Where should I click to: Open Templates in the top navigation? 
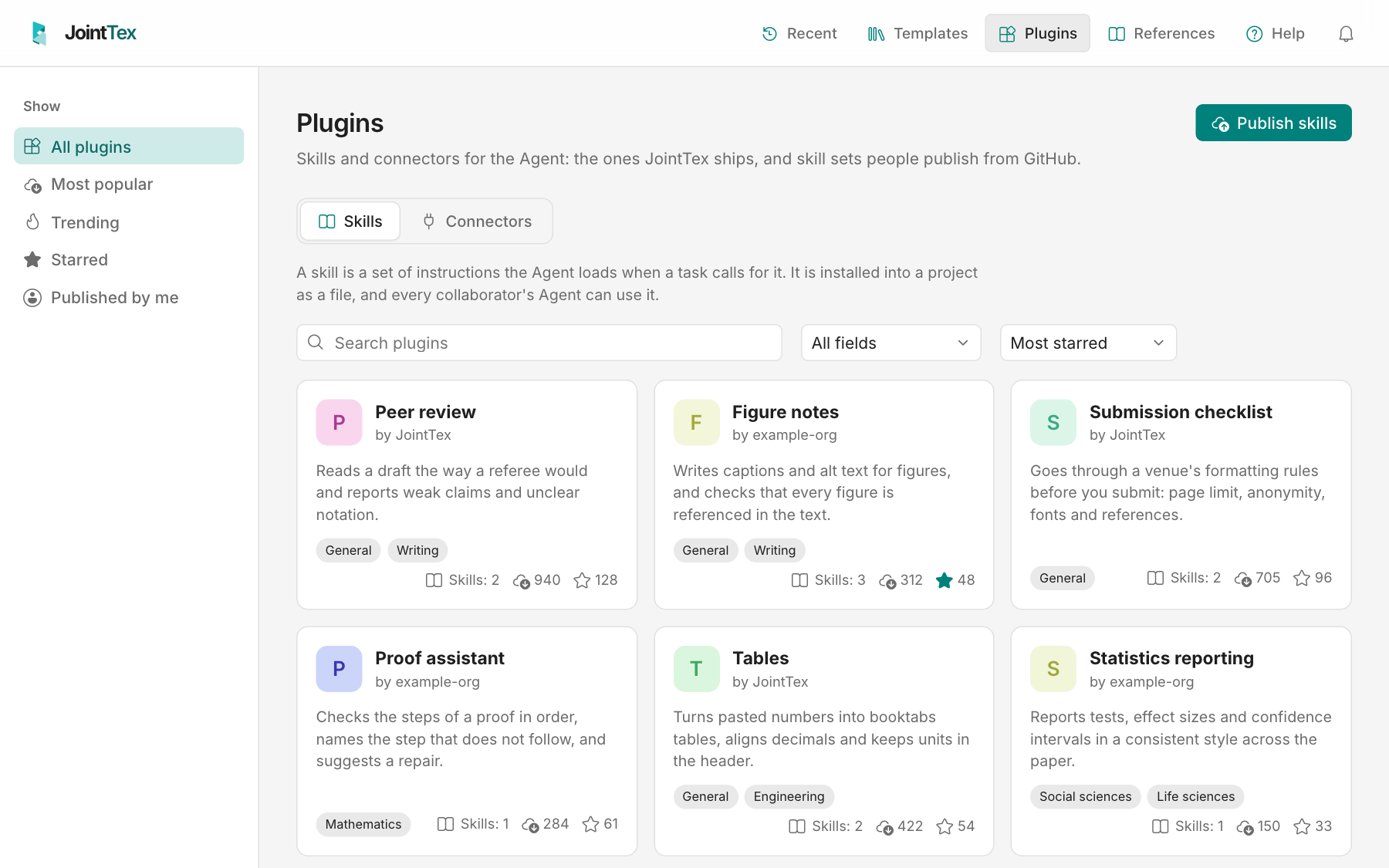(x=918, y=33)
